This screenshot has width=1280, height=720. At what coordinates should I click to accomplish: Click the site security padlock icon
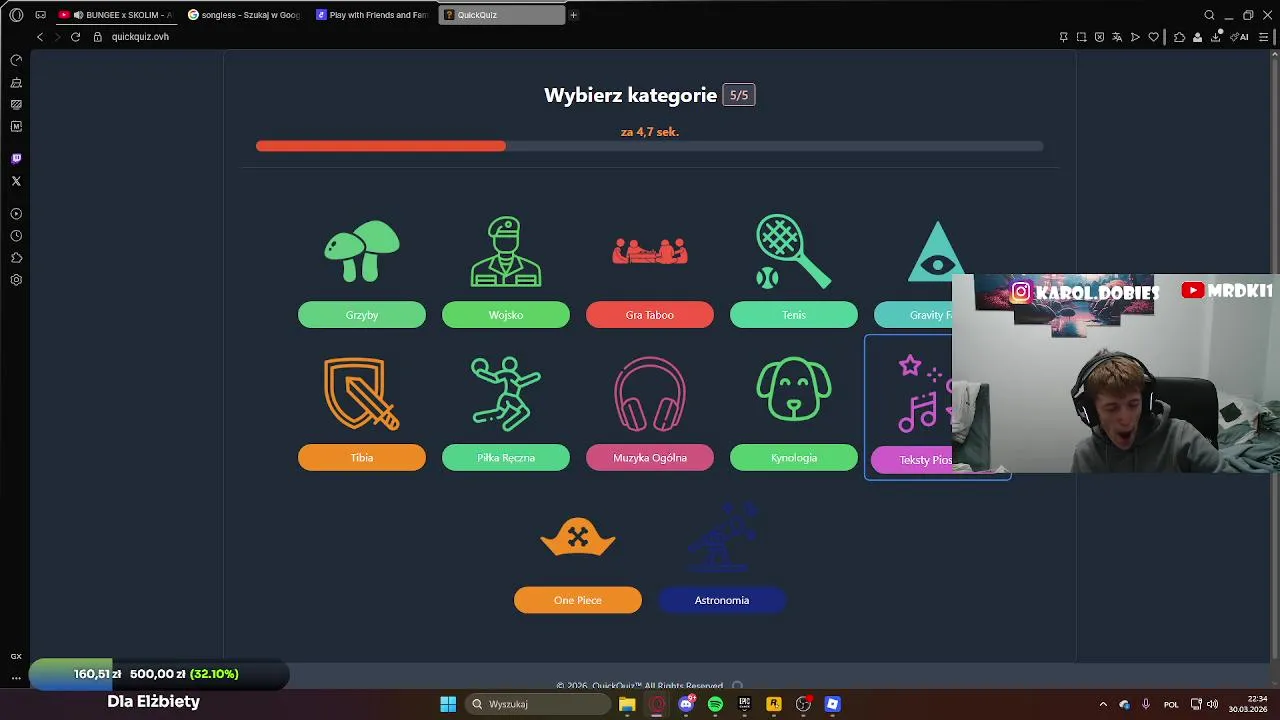97,37
